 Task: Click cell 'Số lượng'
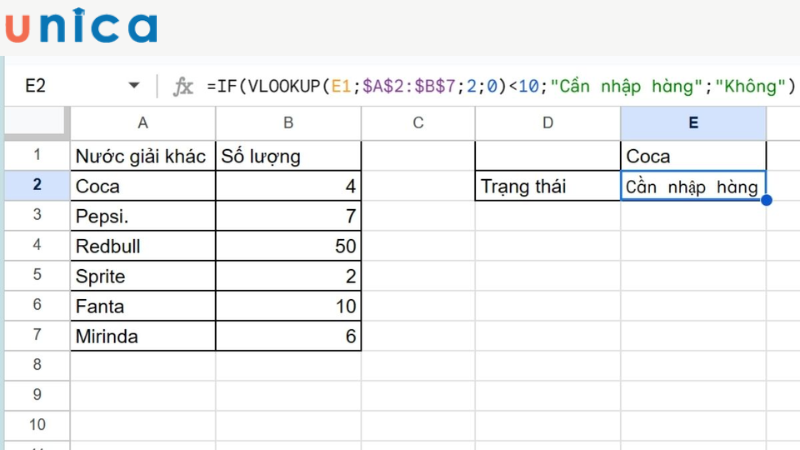[288, 156]
